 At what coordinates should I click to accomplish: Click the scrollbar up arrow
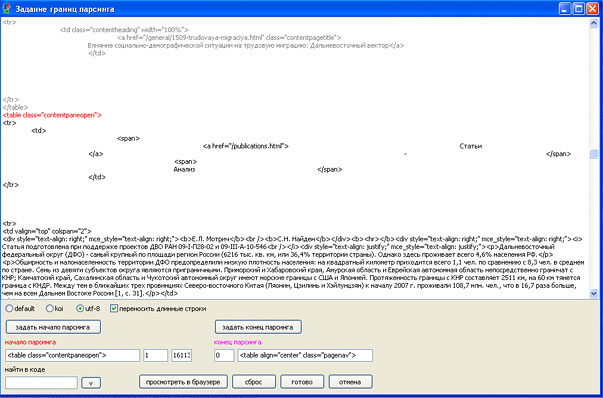point(593,24)
